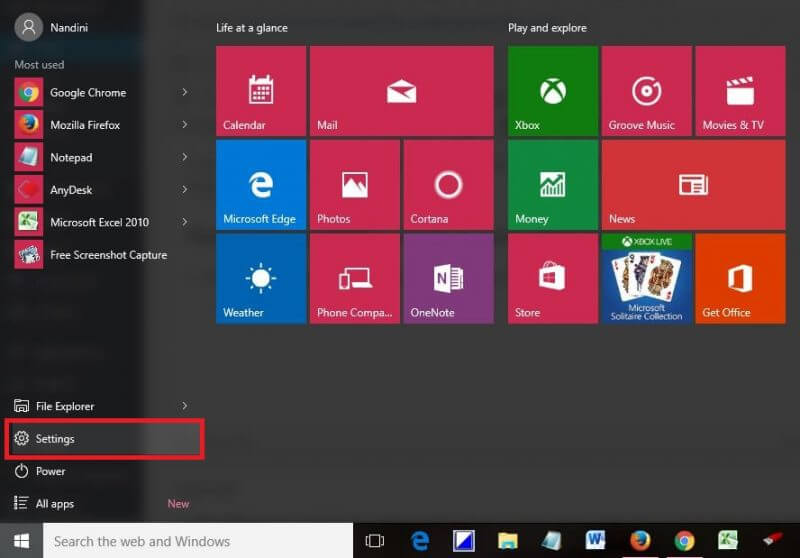Open the Store tile
Image resolution: width=800 pixels, height=558 pixels.
(x=553, y=278)
